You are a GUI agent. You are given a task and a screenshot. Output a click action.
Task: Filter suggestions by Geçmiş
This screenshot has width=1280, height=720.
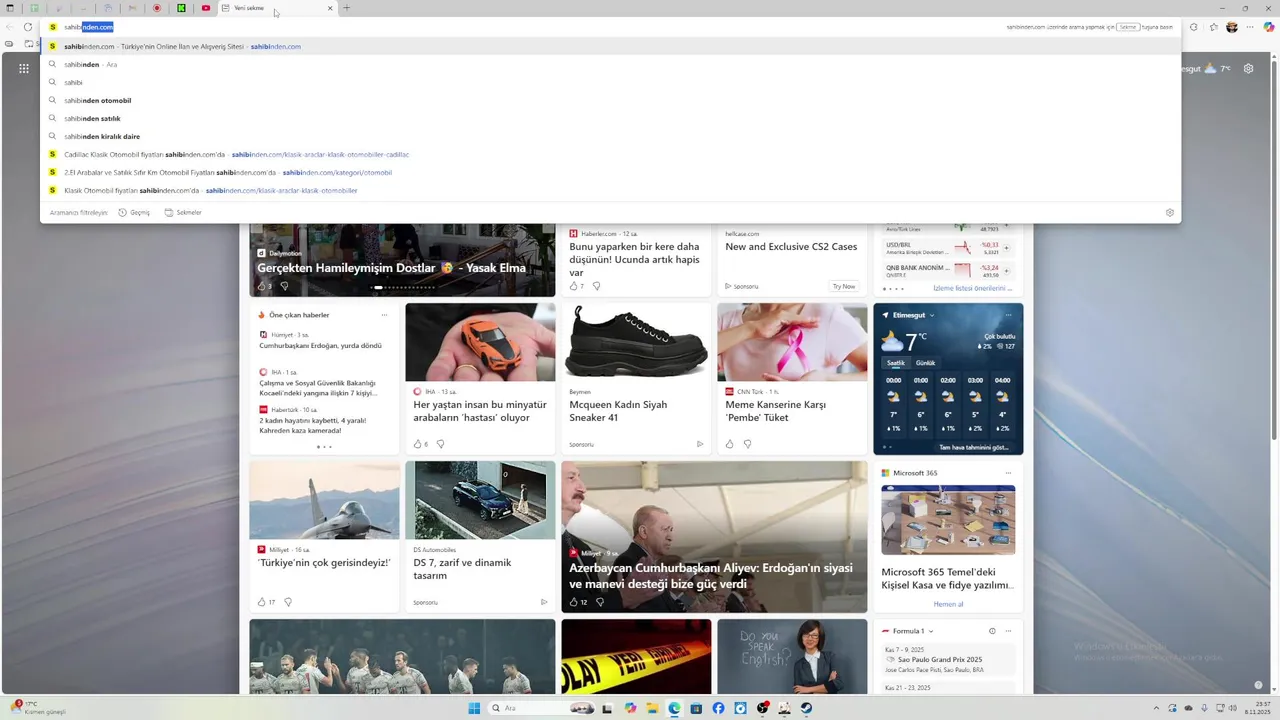pos(134,212)
